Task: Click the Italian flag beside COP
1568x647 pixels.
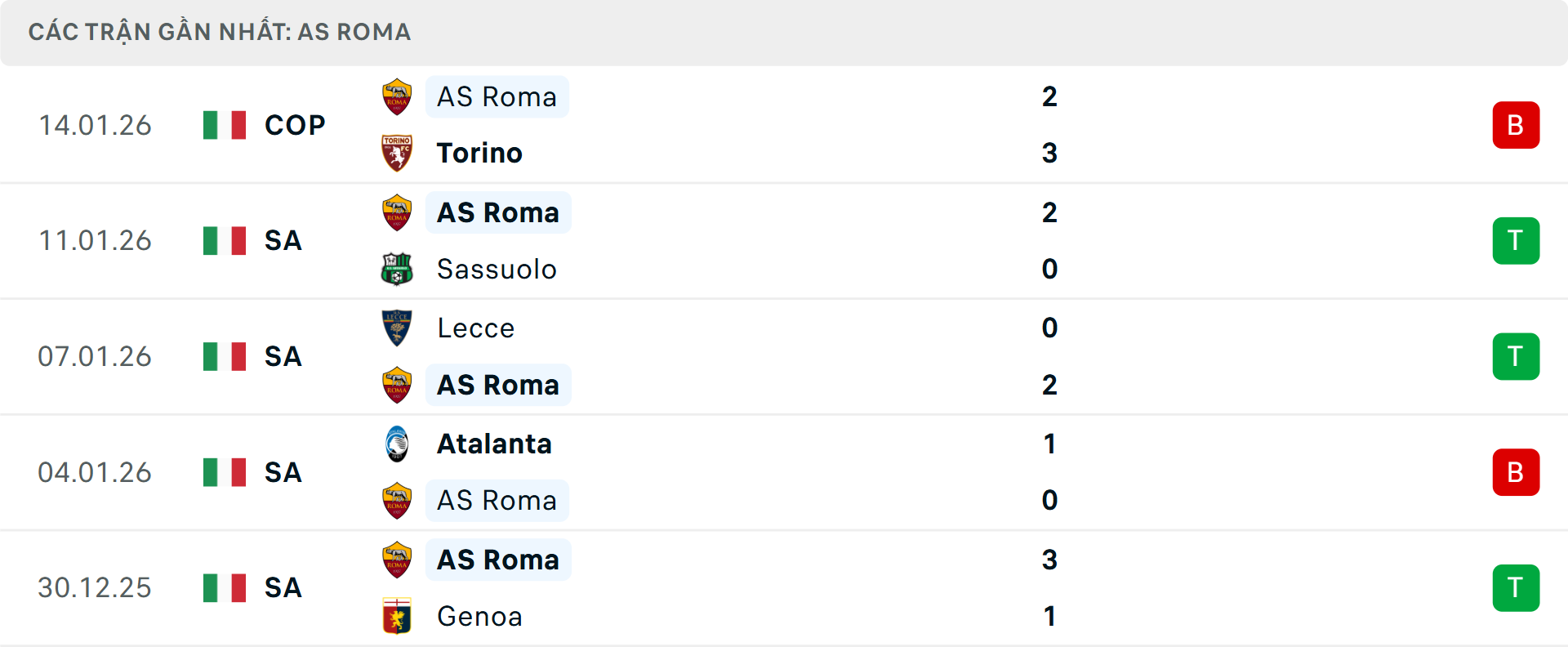Action: coord(225,124)
